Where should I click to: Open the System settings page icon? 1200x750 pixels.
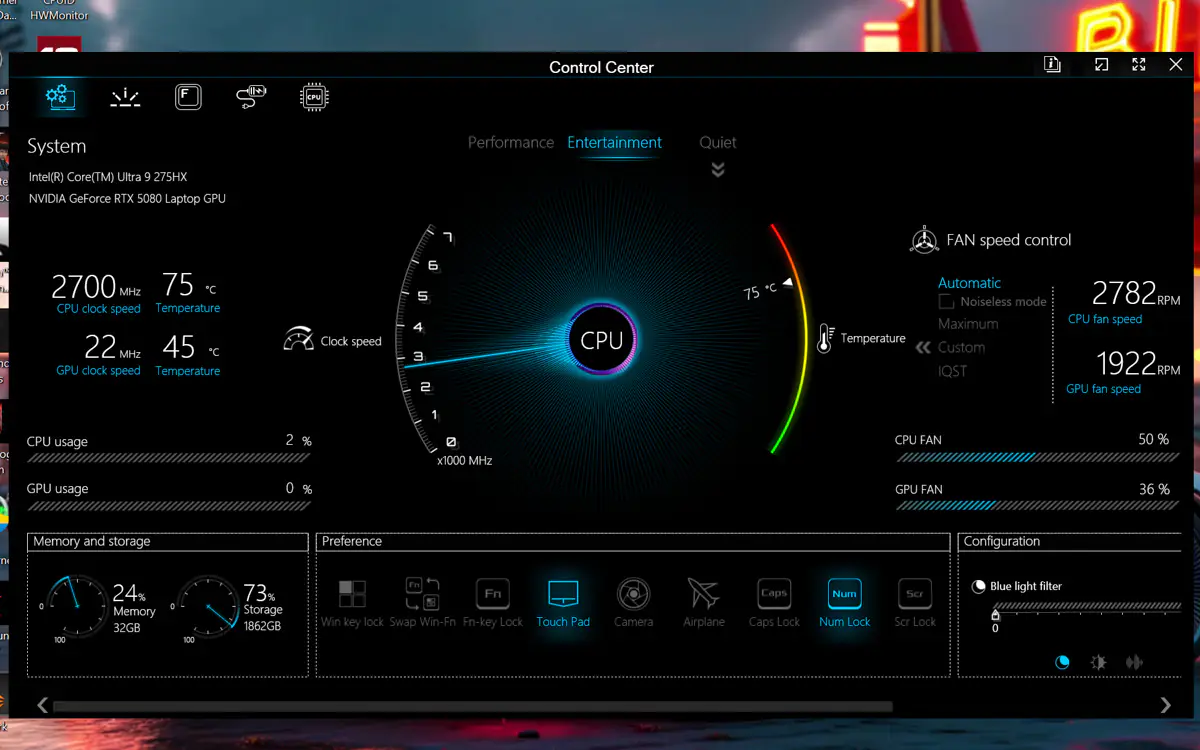[x=61, y=97]
